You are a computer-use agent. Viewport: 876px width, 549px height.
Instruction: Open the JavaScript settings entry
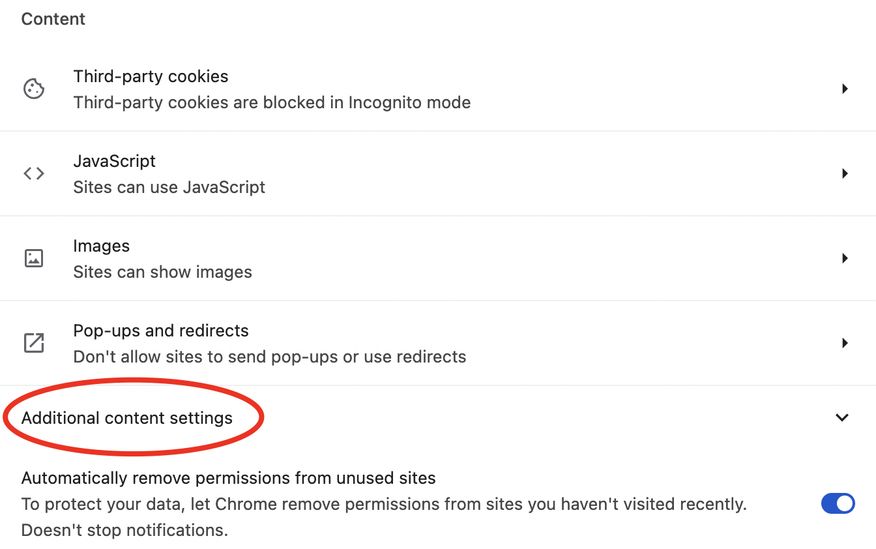pyautogui.click(x=115, y=161)
